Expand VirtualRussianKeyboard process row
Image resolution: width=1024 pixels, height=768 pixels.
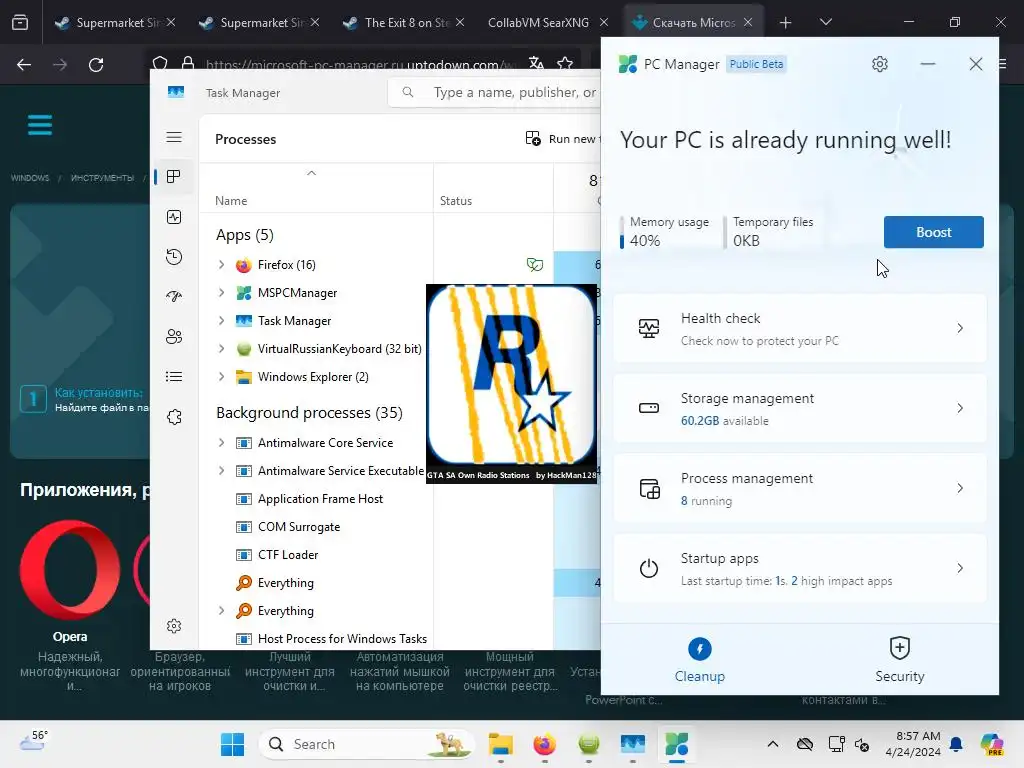[221, 349]
